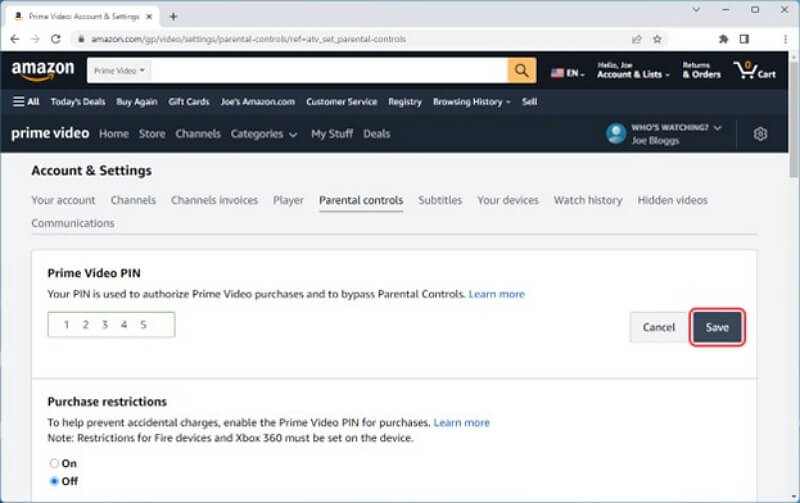Open Prime Video settings gear icon
Viewport: 800px width, 503px height.
[760, 134]
